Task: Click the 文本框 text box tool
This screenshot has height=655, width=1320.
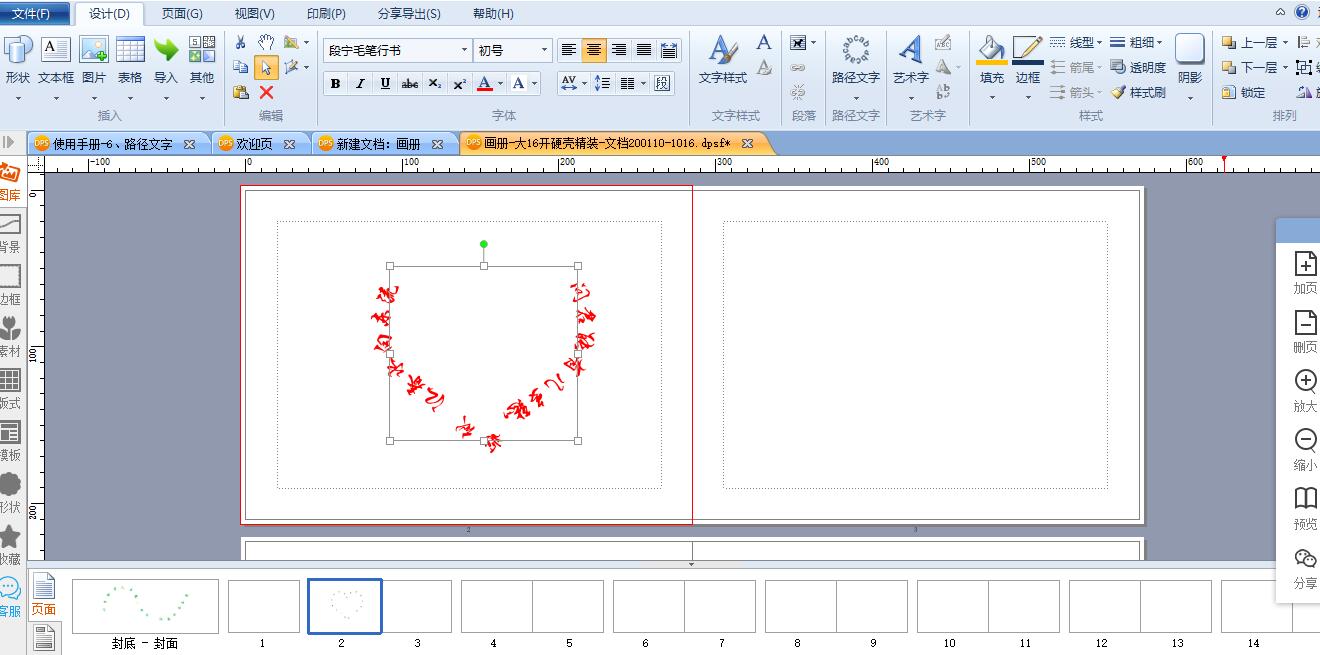Action: tap(56, 60)
